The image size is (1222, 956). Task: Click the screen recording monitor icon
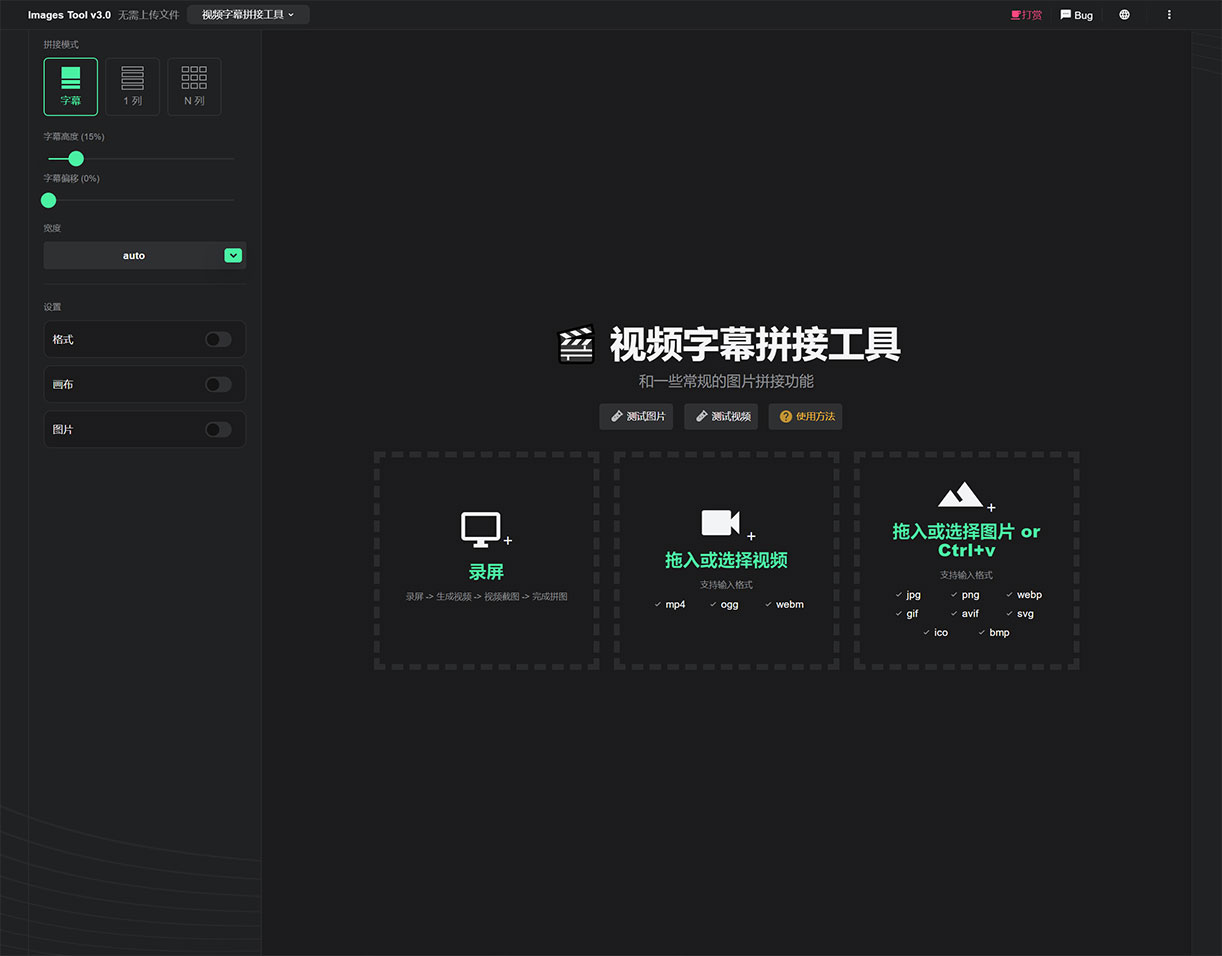[x=481, y=529]
